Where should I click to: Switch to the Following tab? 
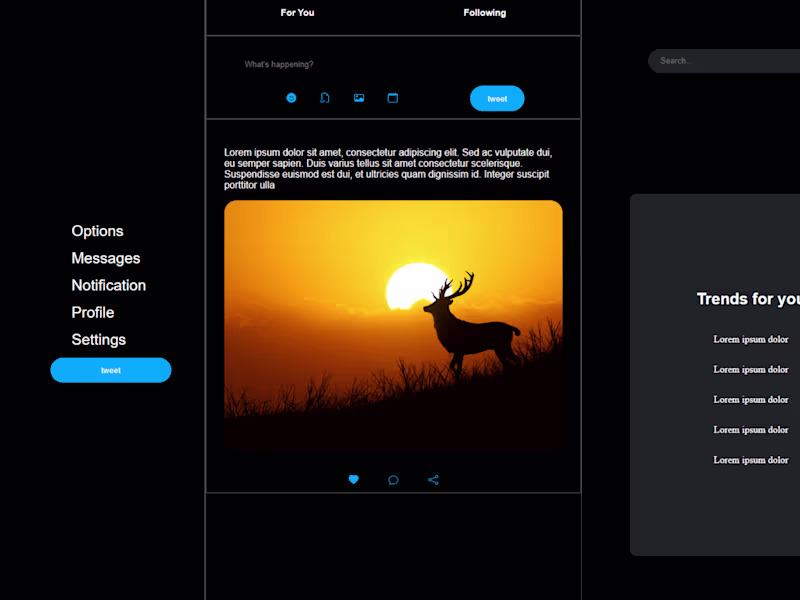click(485, 13)
